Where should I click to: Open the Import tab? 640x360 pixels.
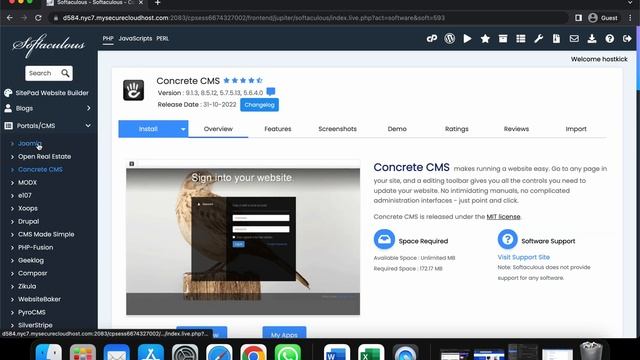click(x=576, y=129)
